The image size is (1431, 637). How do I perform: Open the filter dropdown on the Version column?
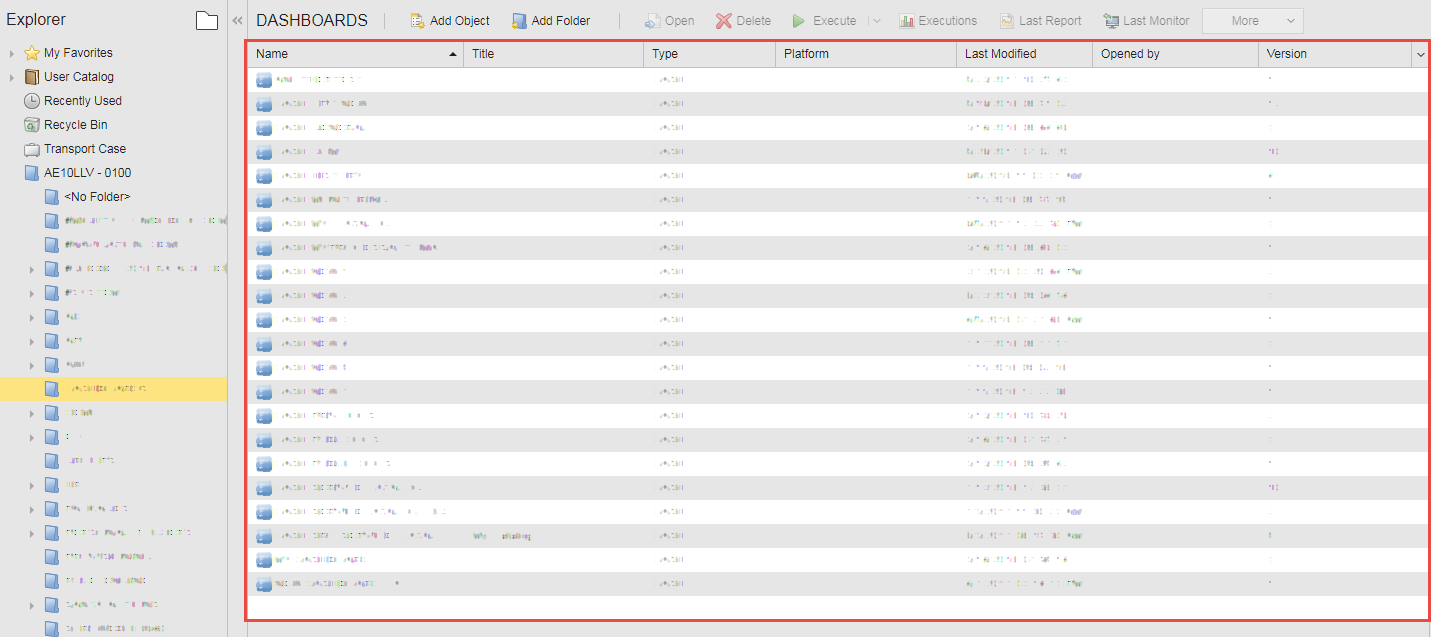coord(1420,54)
